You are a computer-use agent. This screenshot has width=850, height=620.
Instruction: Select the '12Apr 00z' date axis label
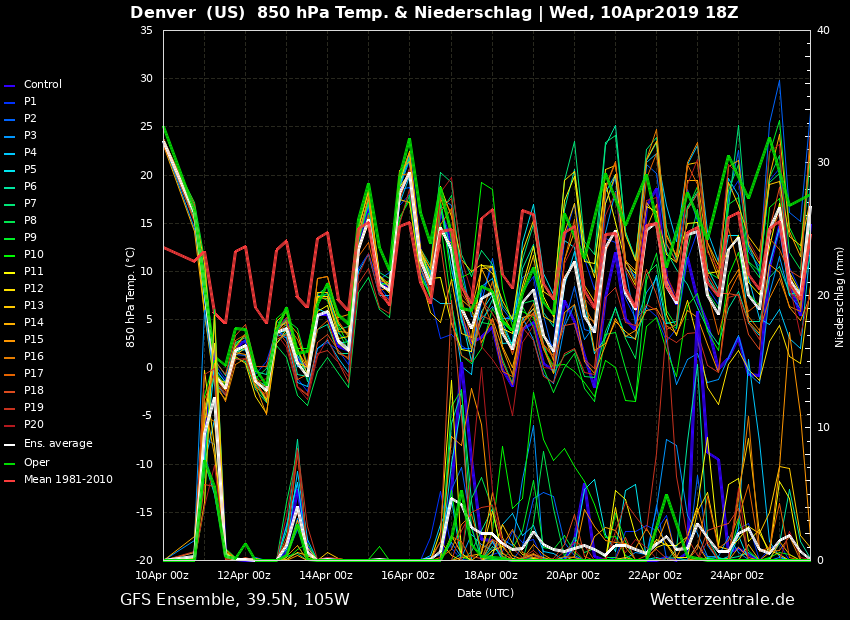coord(244,576)
